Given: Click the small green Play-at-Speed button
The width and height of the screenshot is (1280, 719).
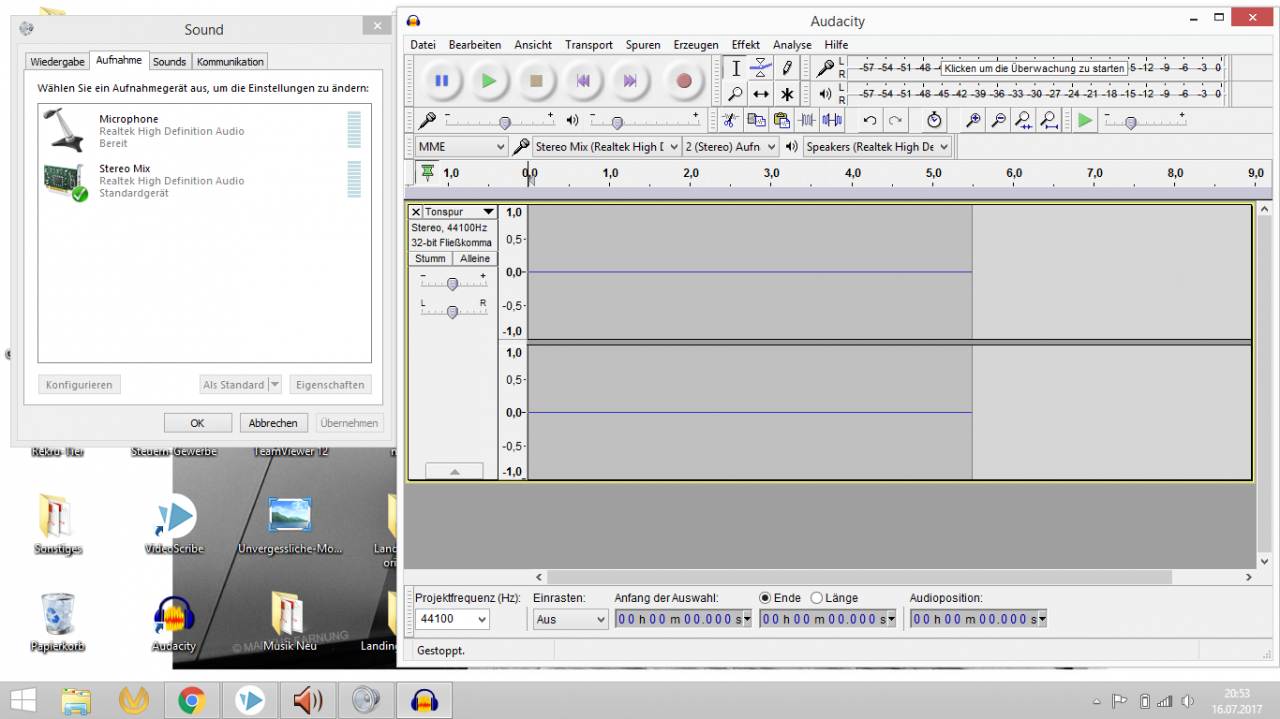Looking at the screenshot, I should (1086, 121).
